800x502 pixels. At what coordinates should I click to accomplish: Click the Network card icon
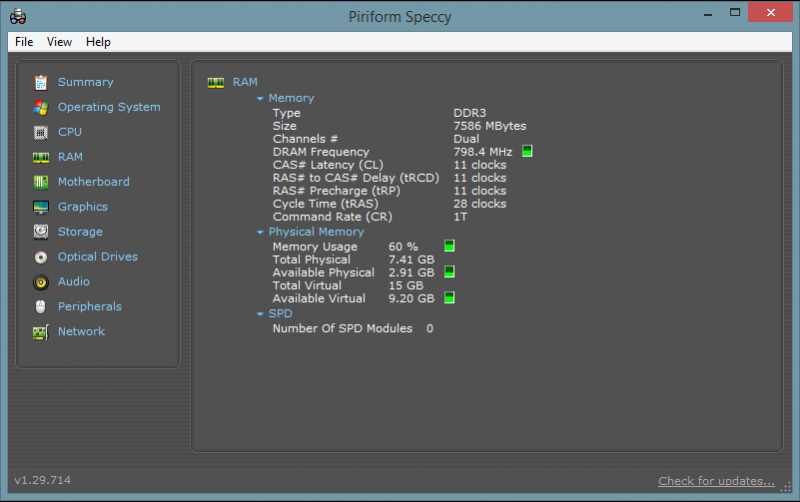(41, 332)
